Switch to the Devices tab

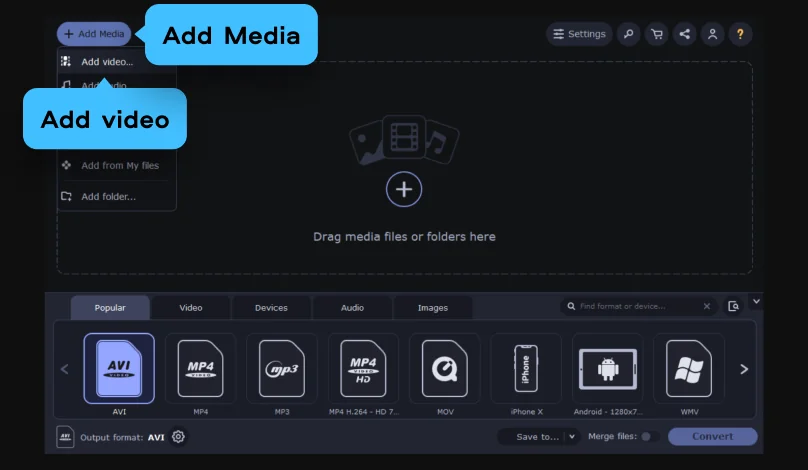point(271,308)
